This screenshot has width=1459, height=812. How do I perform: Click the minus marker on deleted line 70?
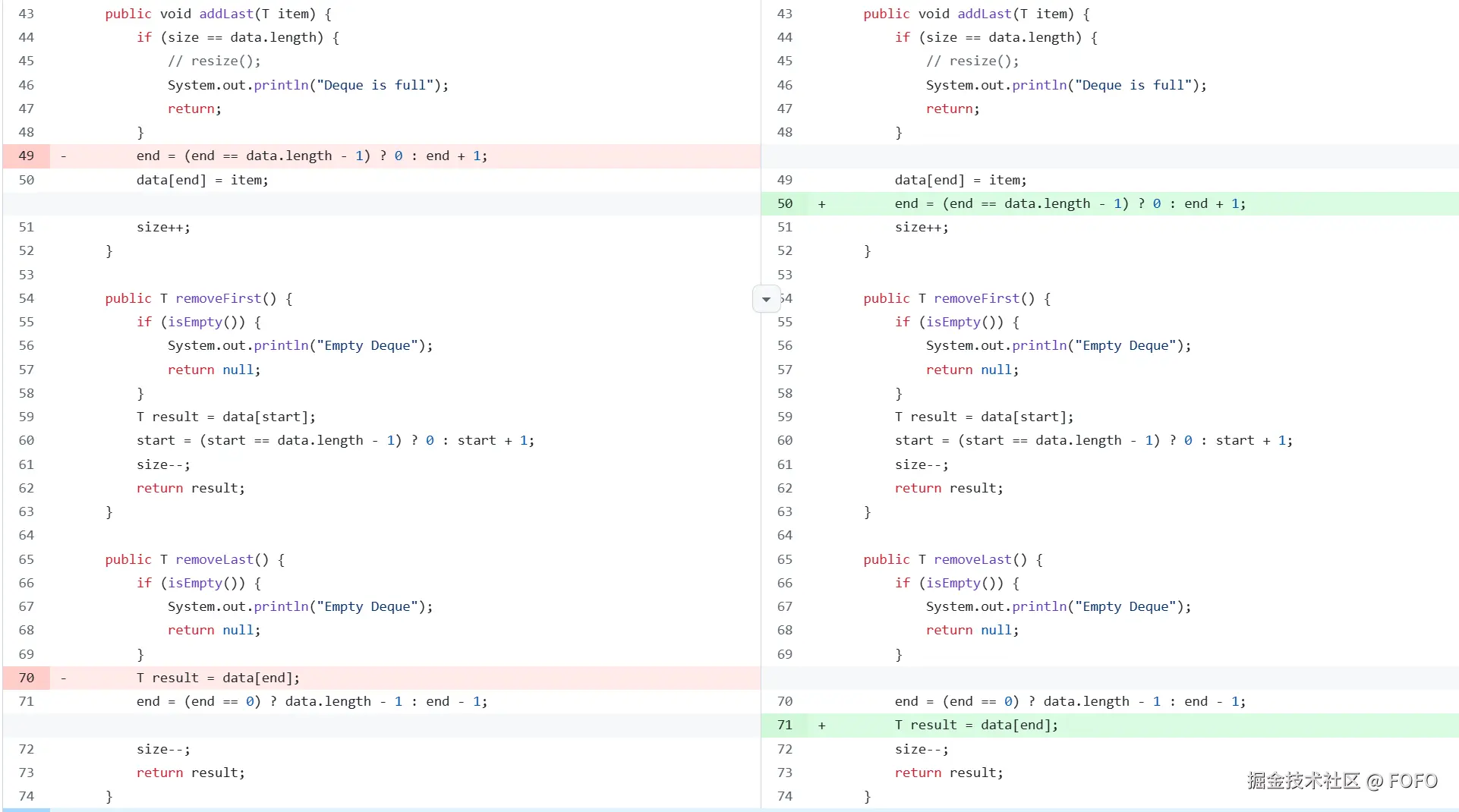point(64,678)
